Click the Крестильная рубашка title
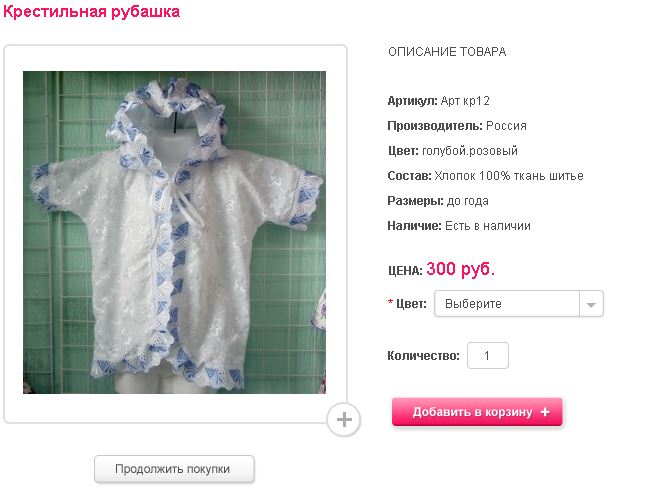Image resolution: width=656 pixels, height=496 pixels. (x=92, y=12)
